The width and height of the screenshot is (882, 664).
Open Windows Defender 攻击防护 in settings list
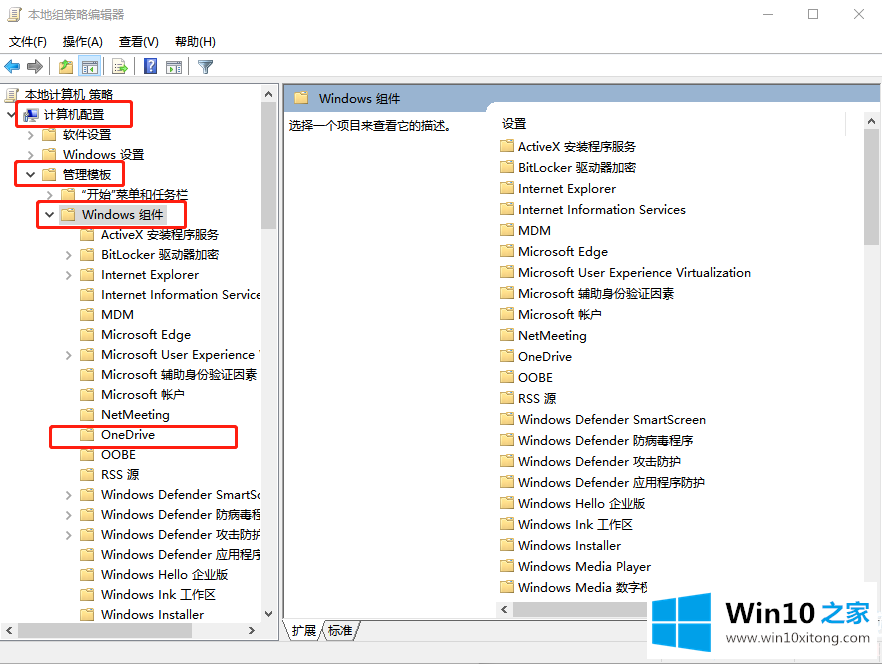click(x=599, y=462)
